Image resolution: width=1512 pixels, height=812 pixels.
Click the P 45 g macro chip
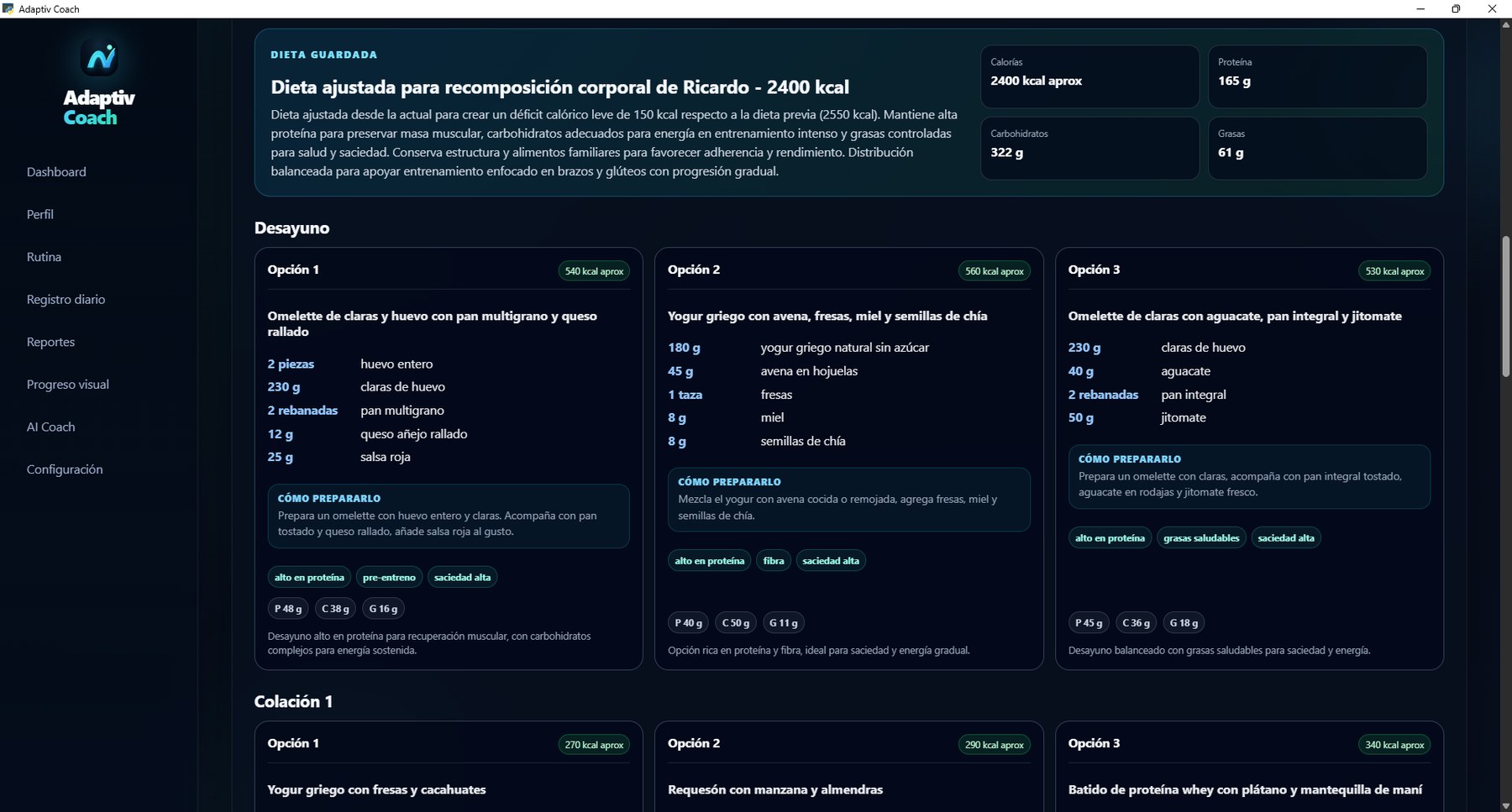coord(1089,623)
